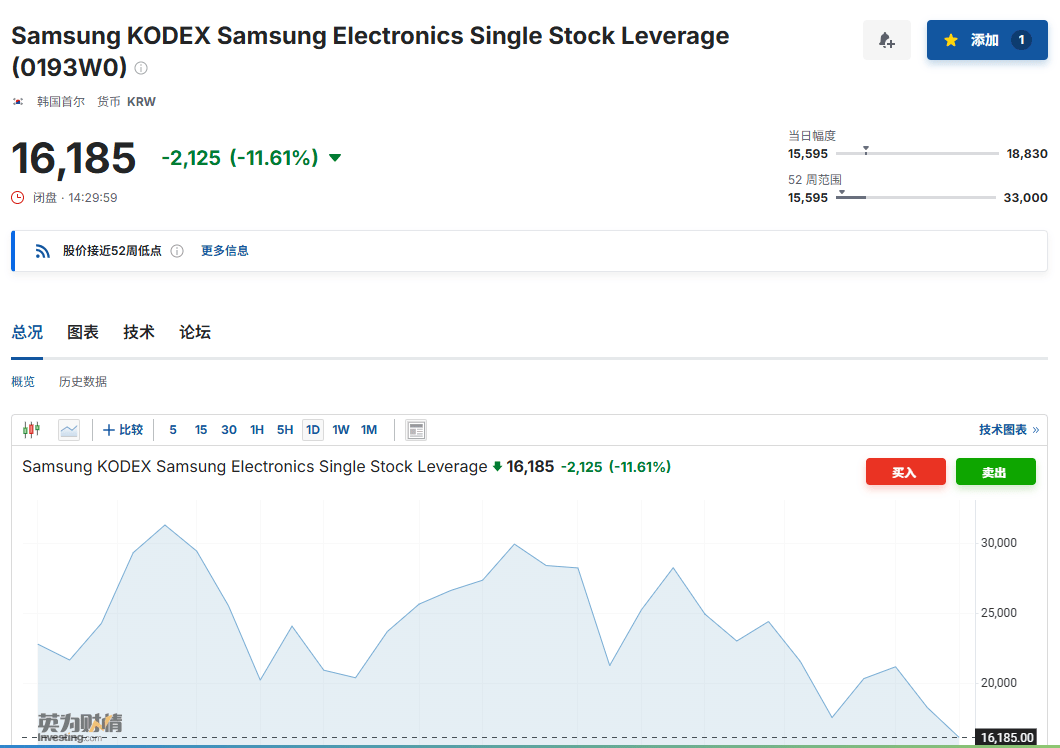Open the 历史数据 sub-tab

[x=82, y=381]
